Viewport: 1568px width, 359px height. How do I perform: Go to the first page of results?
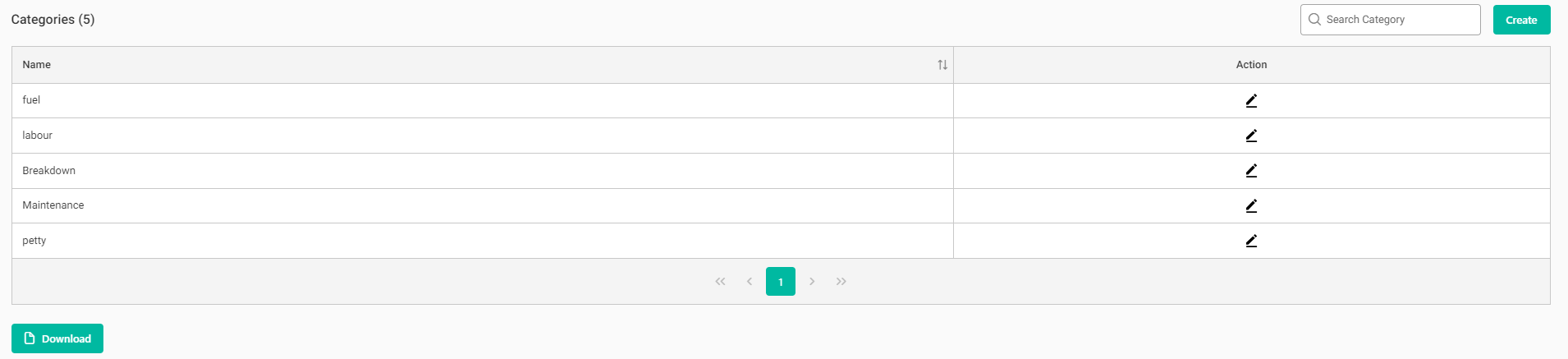(720, 282)
